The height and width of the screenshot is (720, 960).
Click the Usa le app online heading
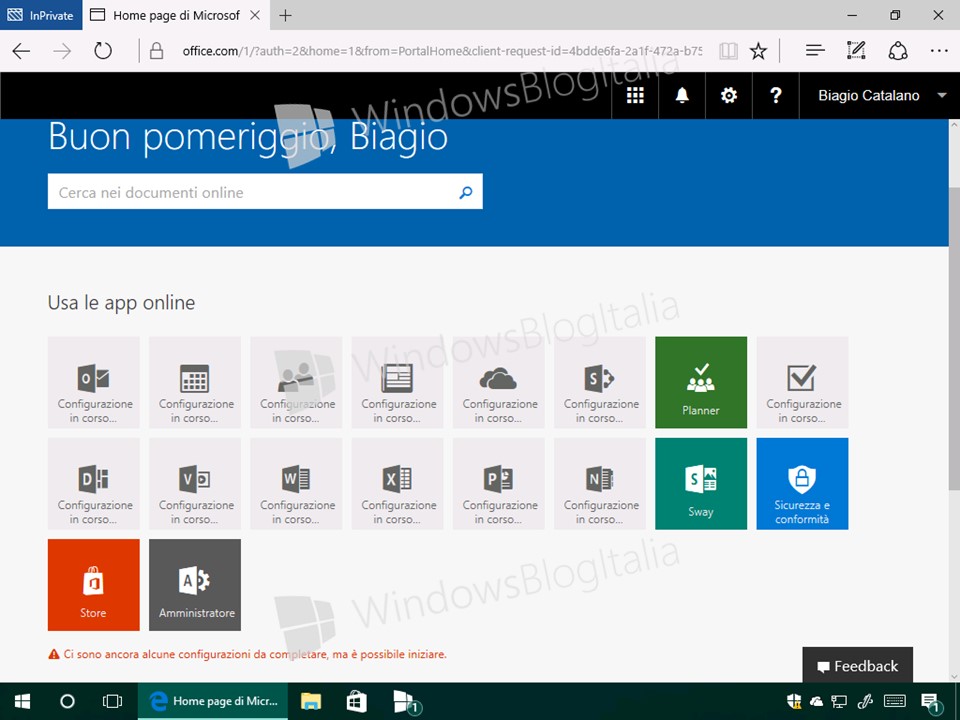click(121, 302)
